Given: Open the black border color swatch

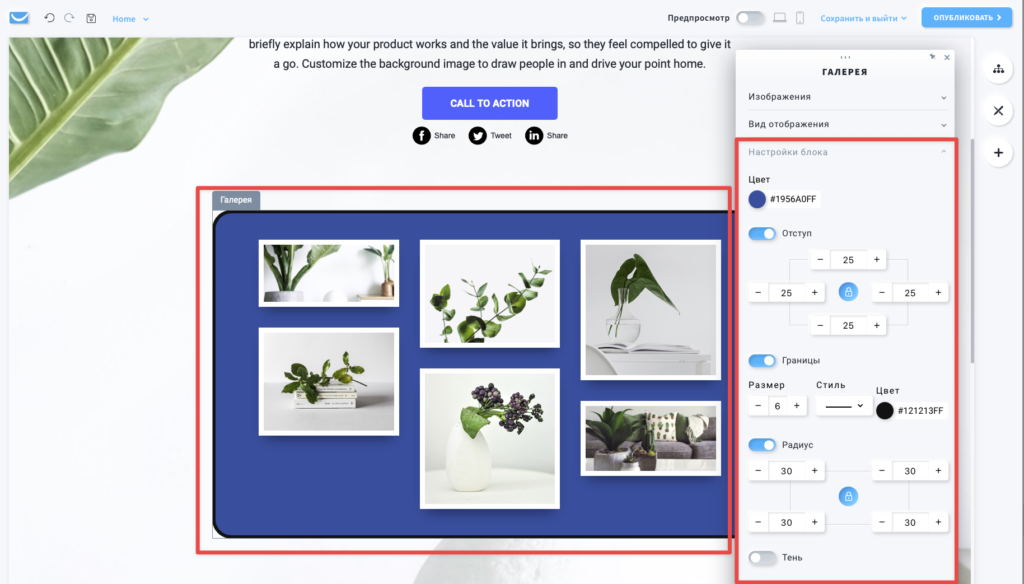Looking at the screenshot, I should [884, 410].
